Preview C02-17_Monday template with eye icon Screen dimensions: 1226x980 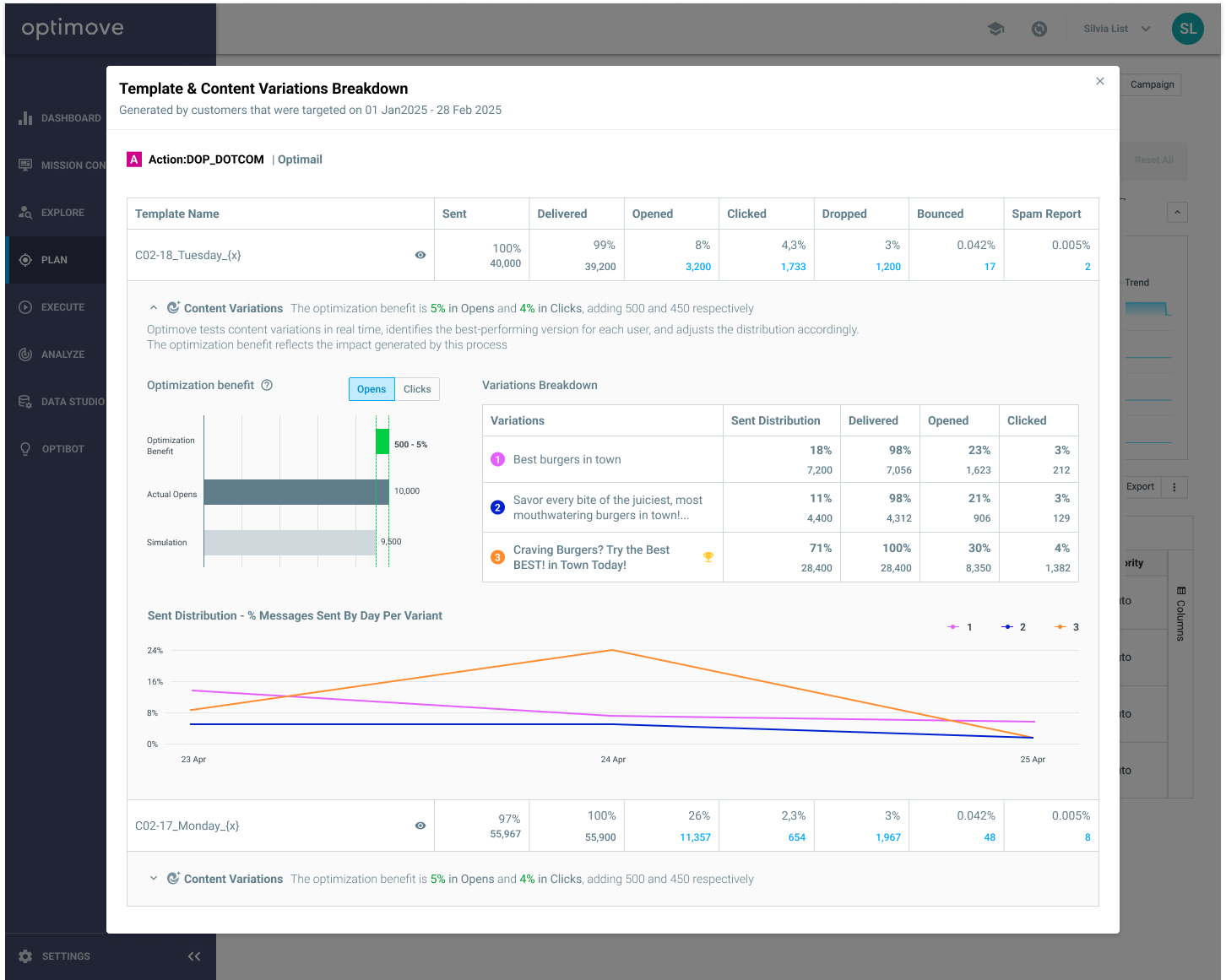click(x=420, y=826)
